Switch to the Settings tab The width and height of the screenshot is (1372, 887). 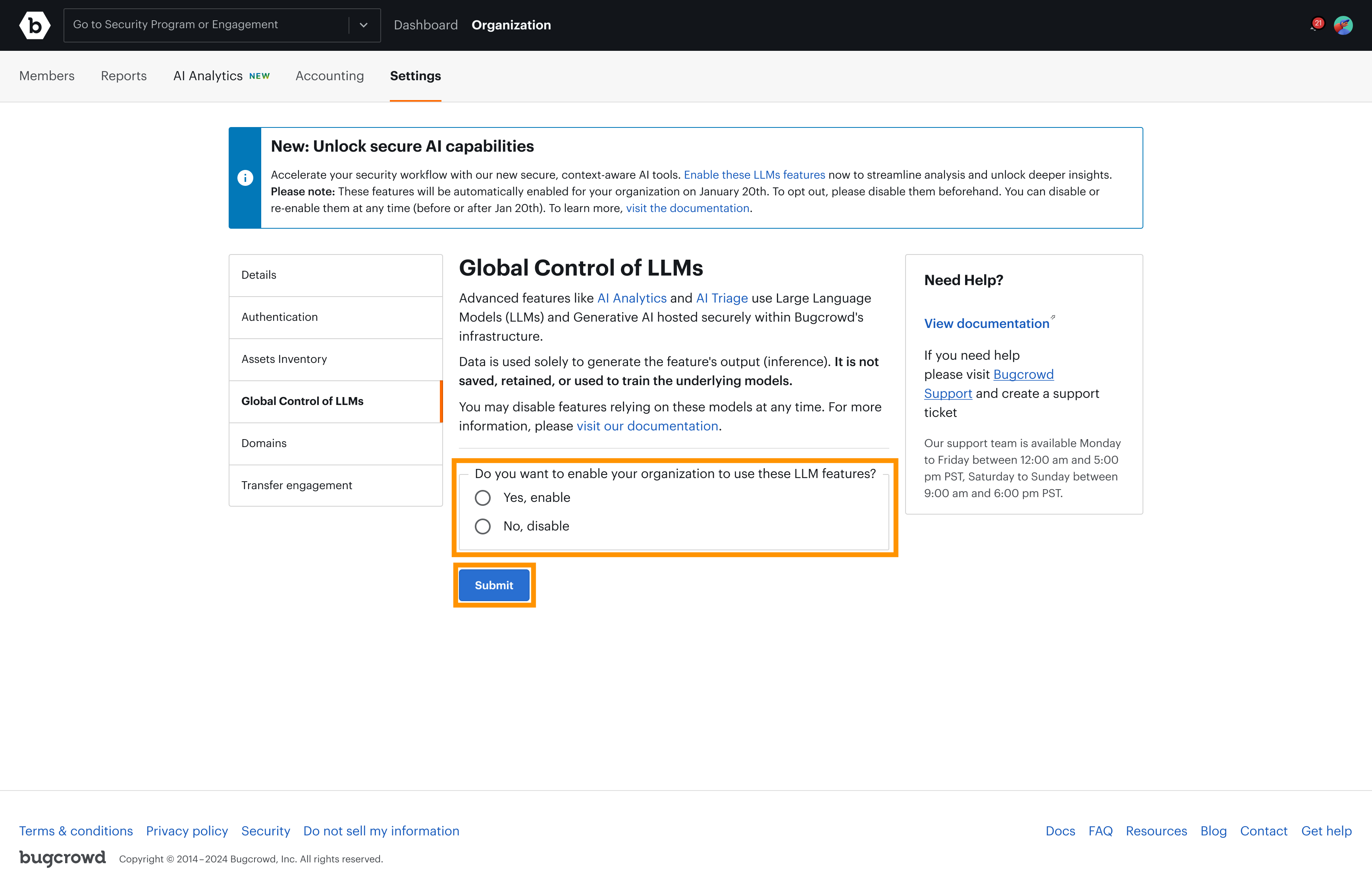[x=415, y=75]
